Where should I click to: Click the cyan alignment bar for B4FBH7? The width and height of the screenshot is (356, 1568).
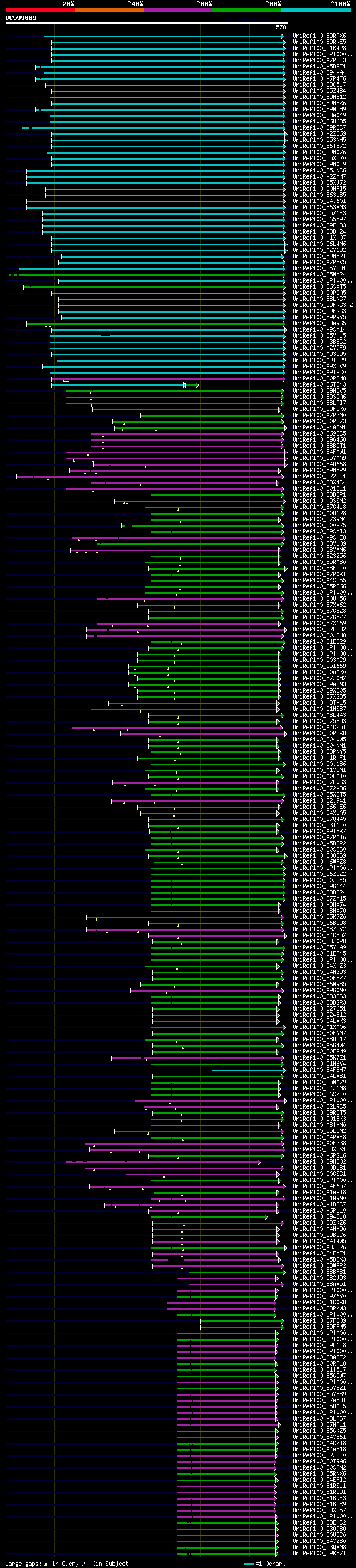[x=248, y=1070]
